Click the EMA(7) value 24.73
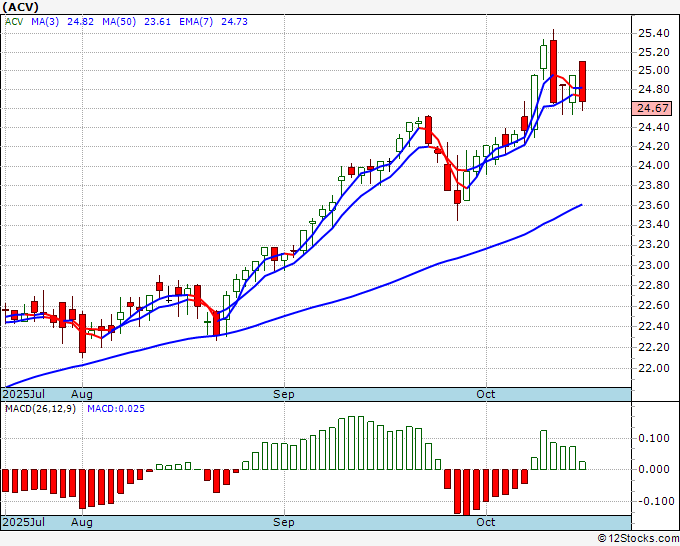 (x=234, y=21)
